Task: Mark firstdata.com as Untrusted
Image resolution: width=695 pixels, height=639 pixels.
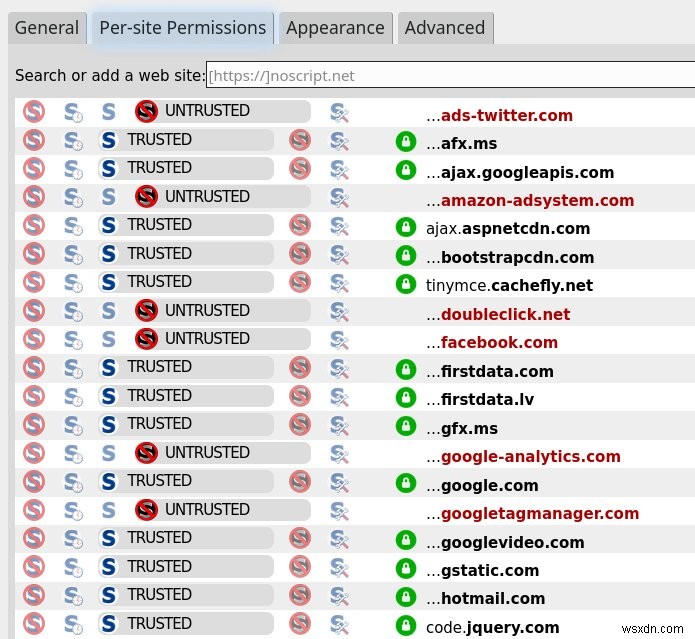Action: 300,367
